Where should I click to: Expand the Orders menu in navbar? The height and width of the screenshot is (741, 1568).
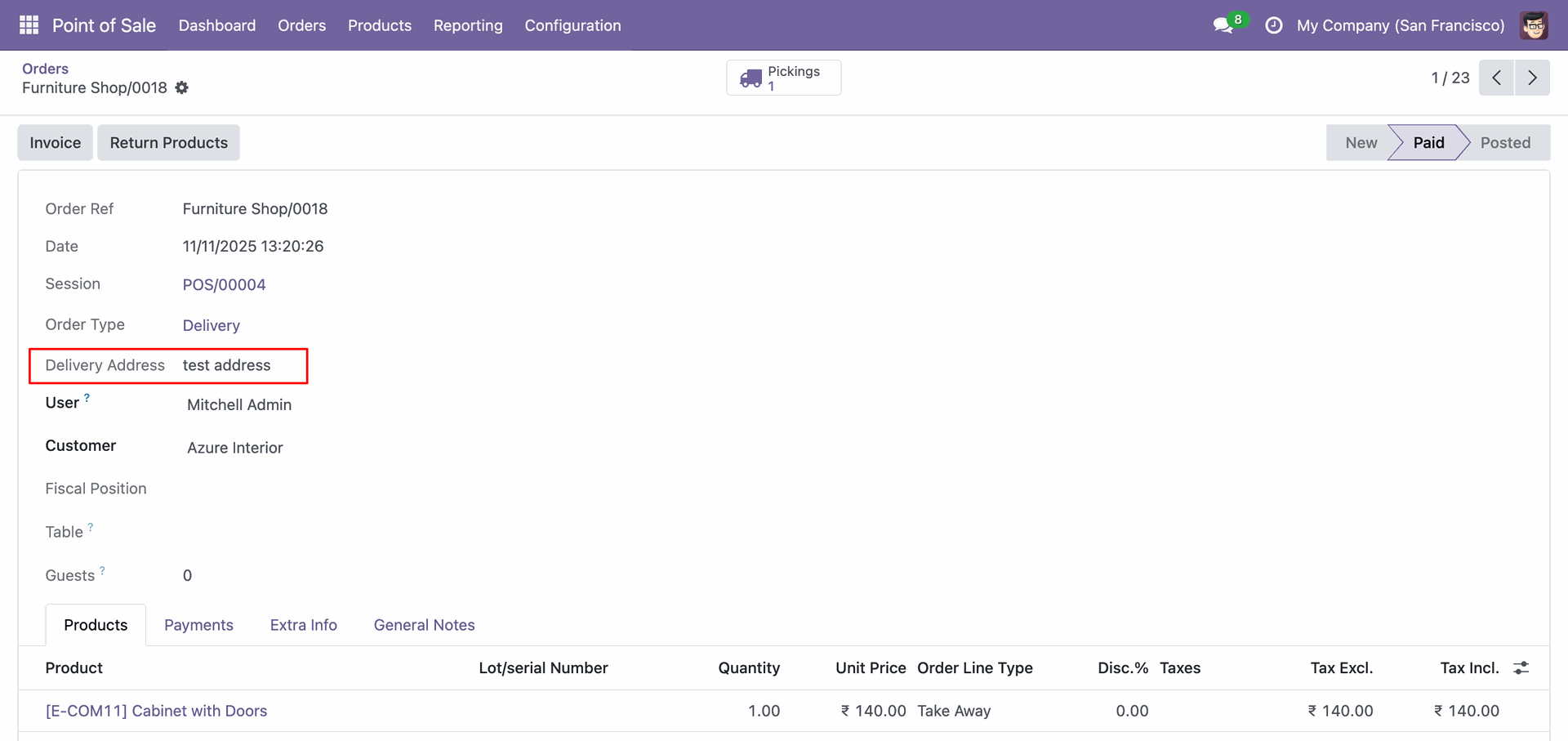click(301, 25)
